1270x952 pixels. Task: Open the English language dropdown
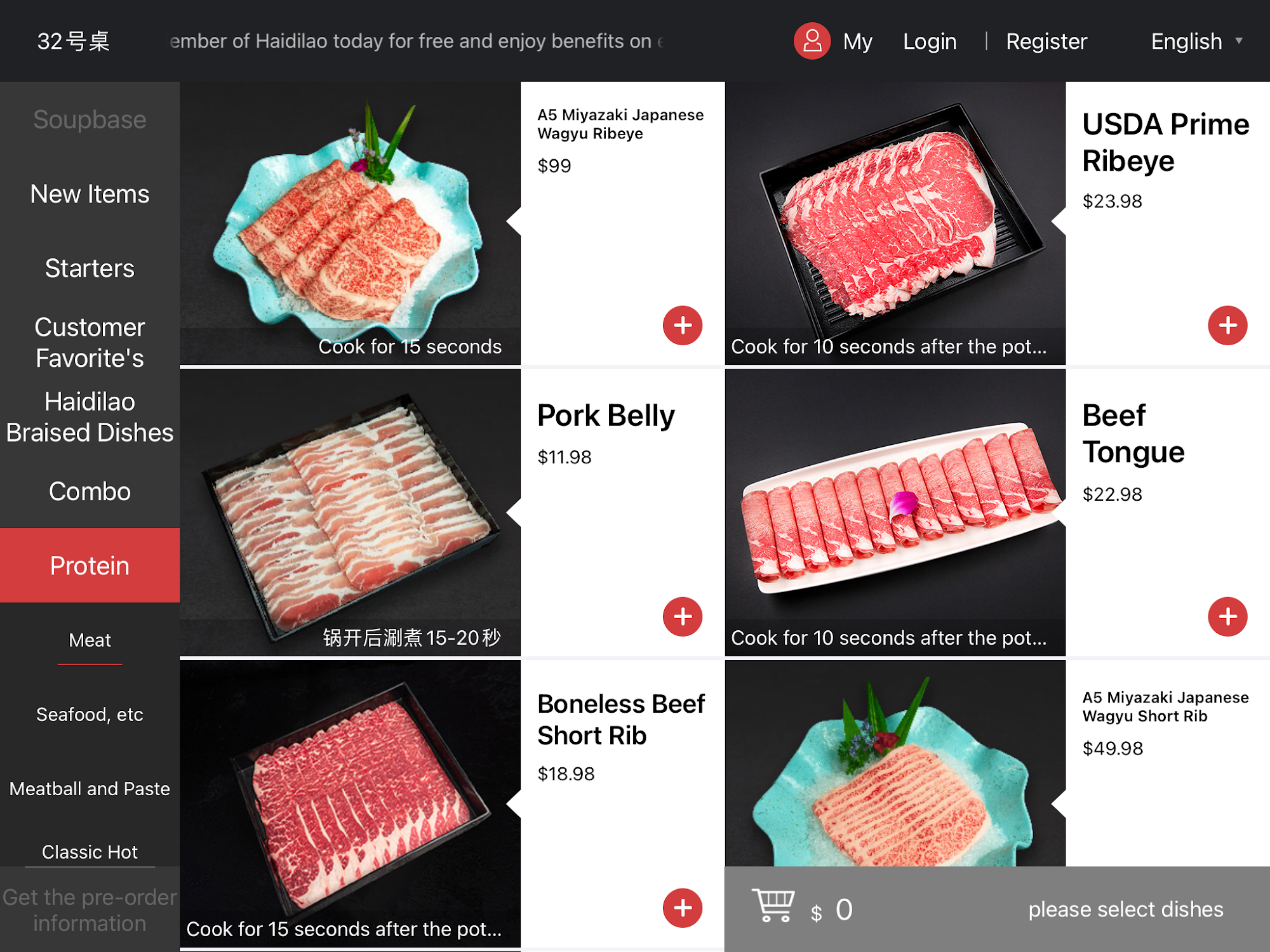pyautogui.click(x=1186, y=41)
